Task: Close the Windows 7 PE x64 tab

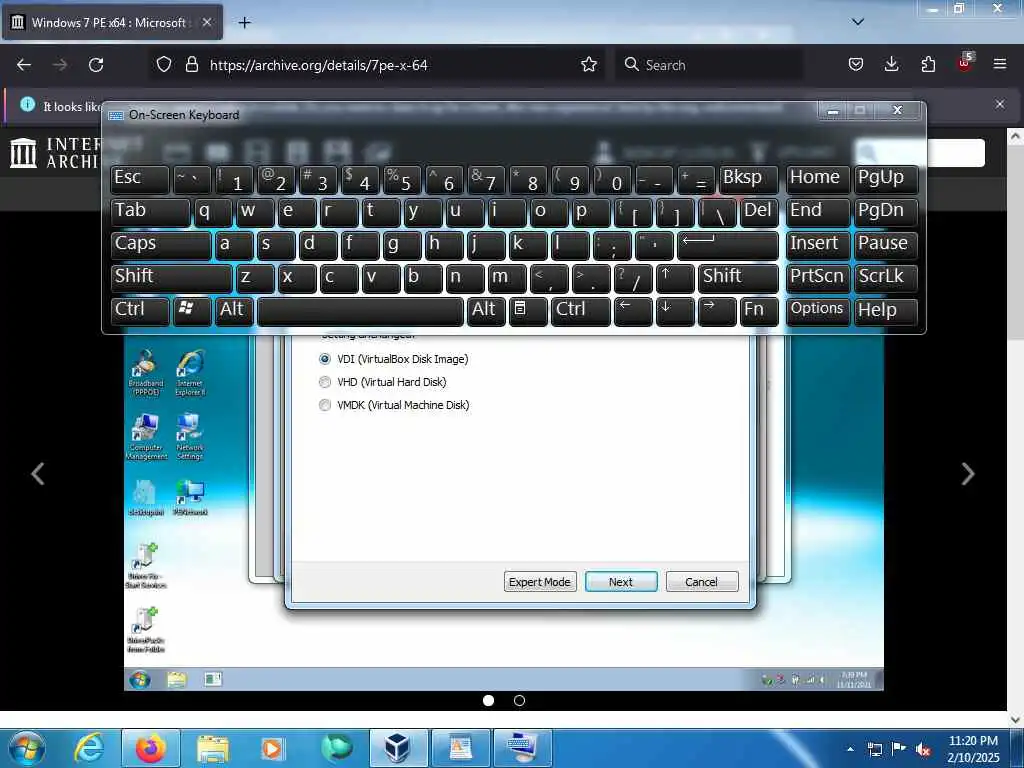Action: 206,22
